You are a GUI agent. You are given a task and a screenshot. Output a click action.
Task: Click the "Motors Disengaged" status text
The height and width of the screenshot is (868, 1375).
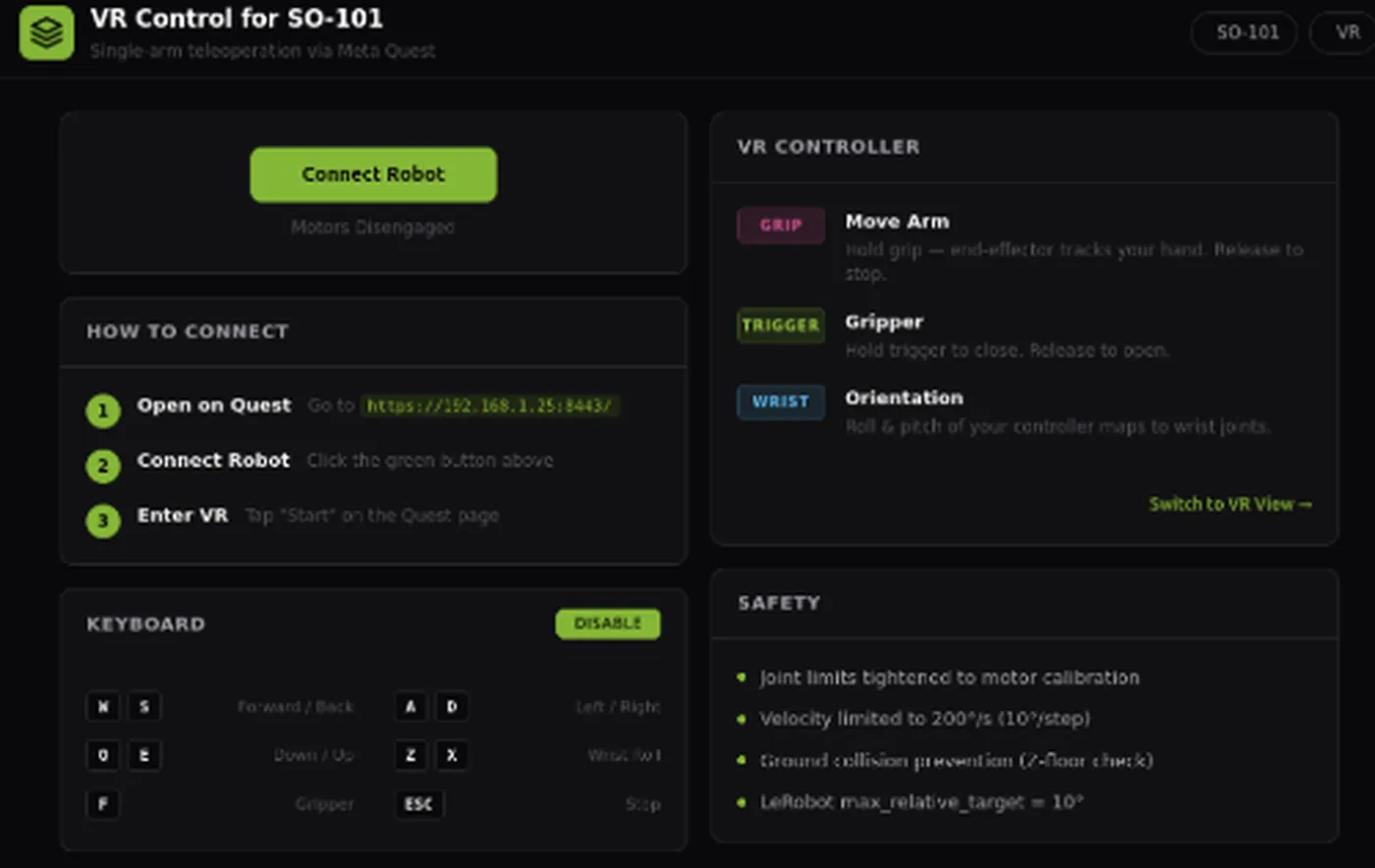tap(372, 227)
